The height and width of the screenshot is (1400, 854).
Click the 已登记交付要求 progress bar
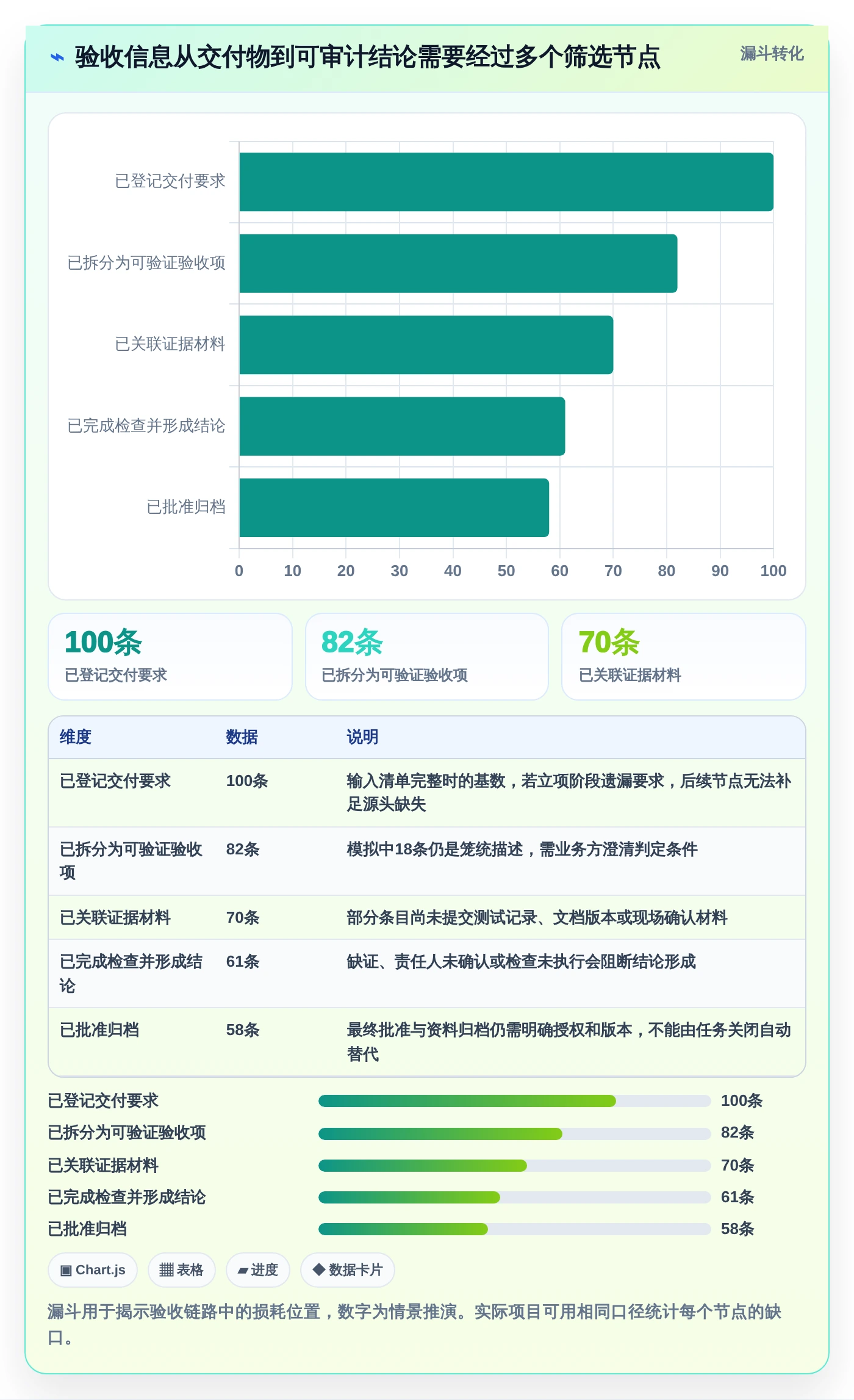pyautogui.click(x=514, y=1101)
